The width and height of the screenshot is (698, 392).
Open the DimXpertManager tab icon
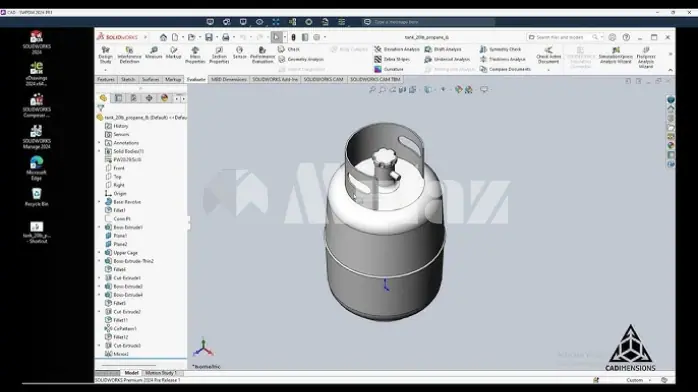pos(149,98)
